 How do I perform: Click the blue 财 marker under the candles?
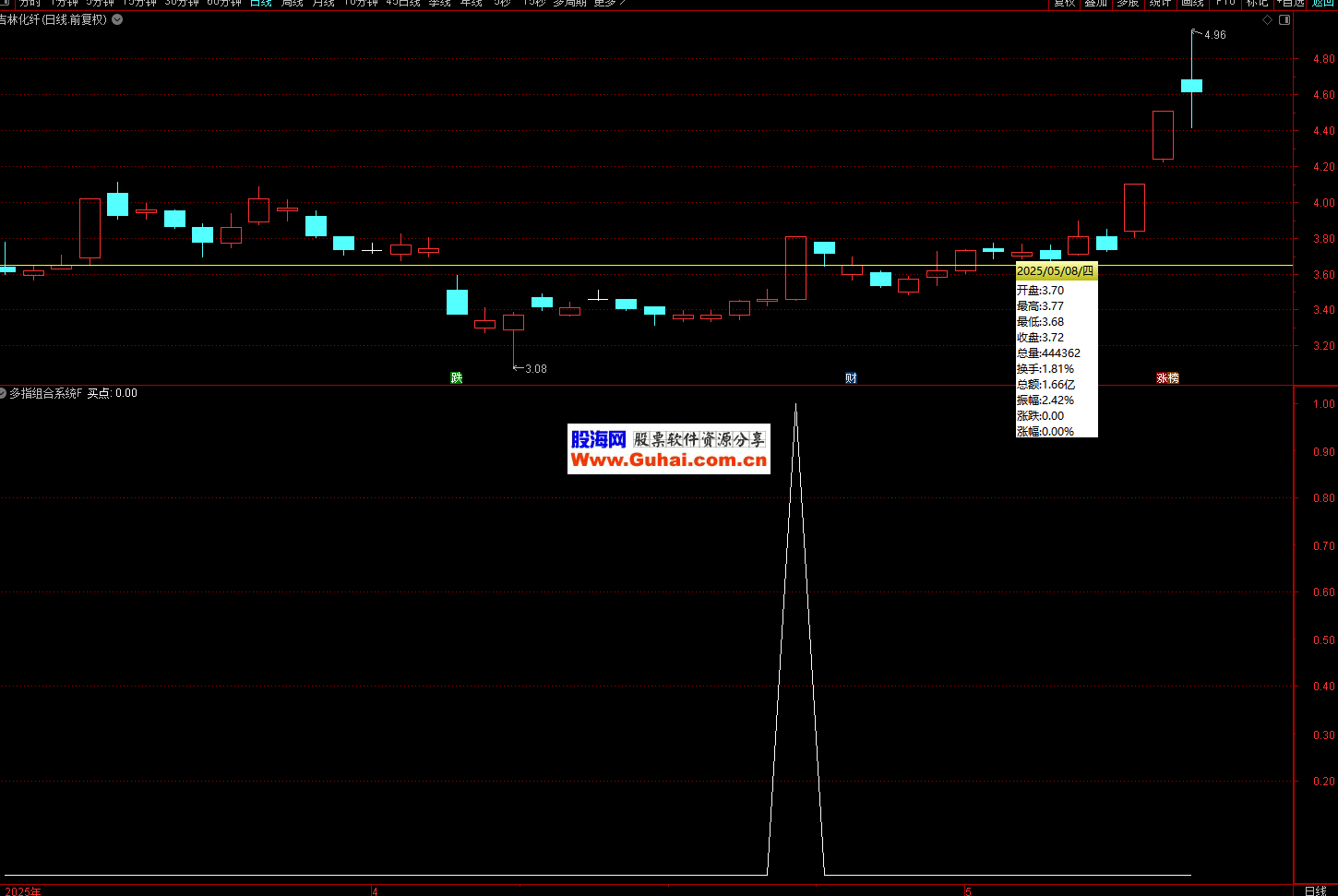click(851, 377)
